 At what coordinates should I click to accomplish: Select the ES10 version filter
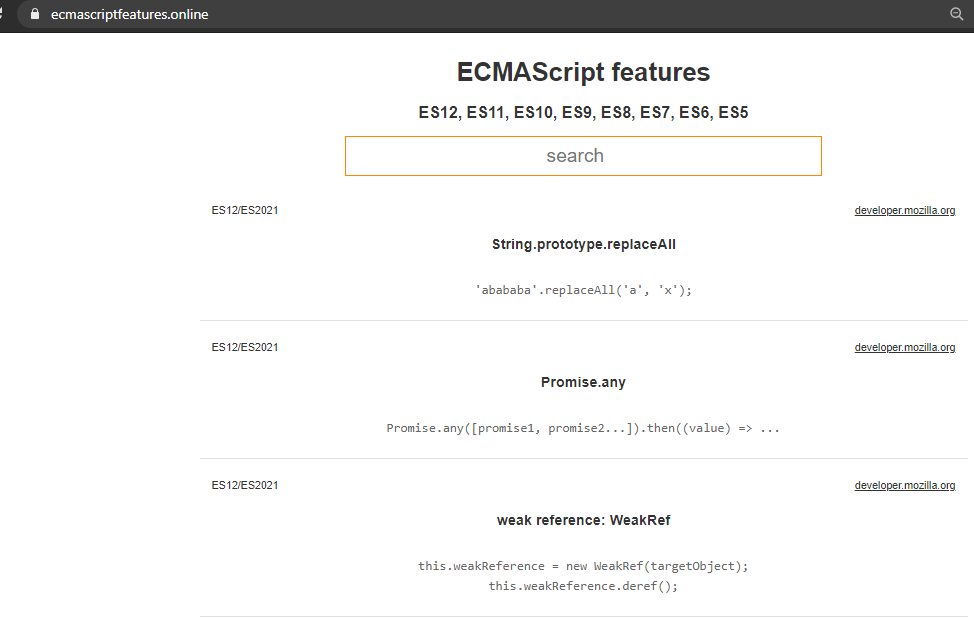(x=533, y=112)
